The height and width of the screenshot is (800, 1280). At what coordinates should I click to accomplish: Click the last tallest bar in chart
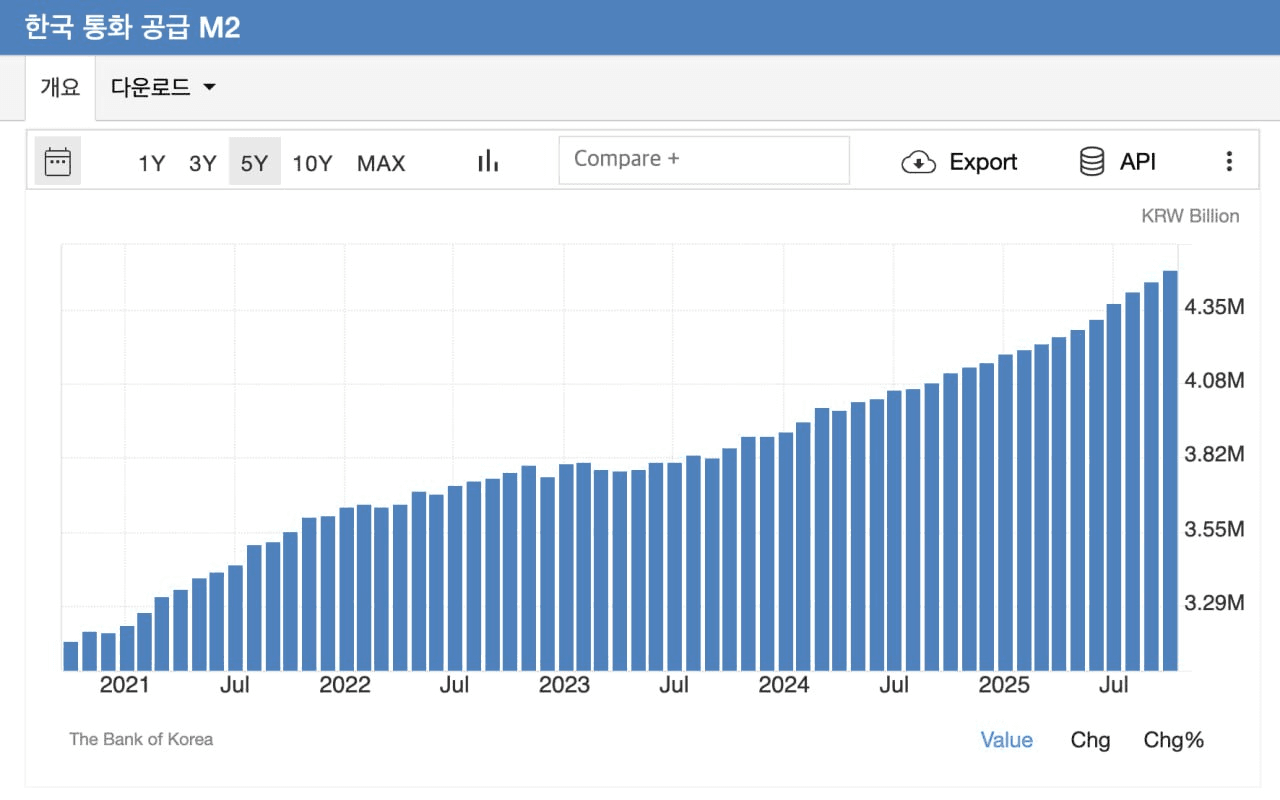[x=1169, y=470]
